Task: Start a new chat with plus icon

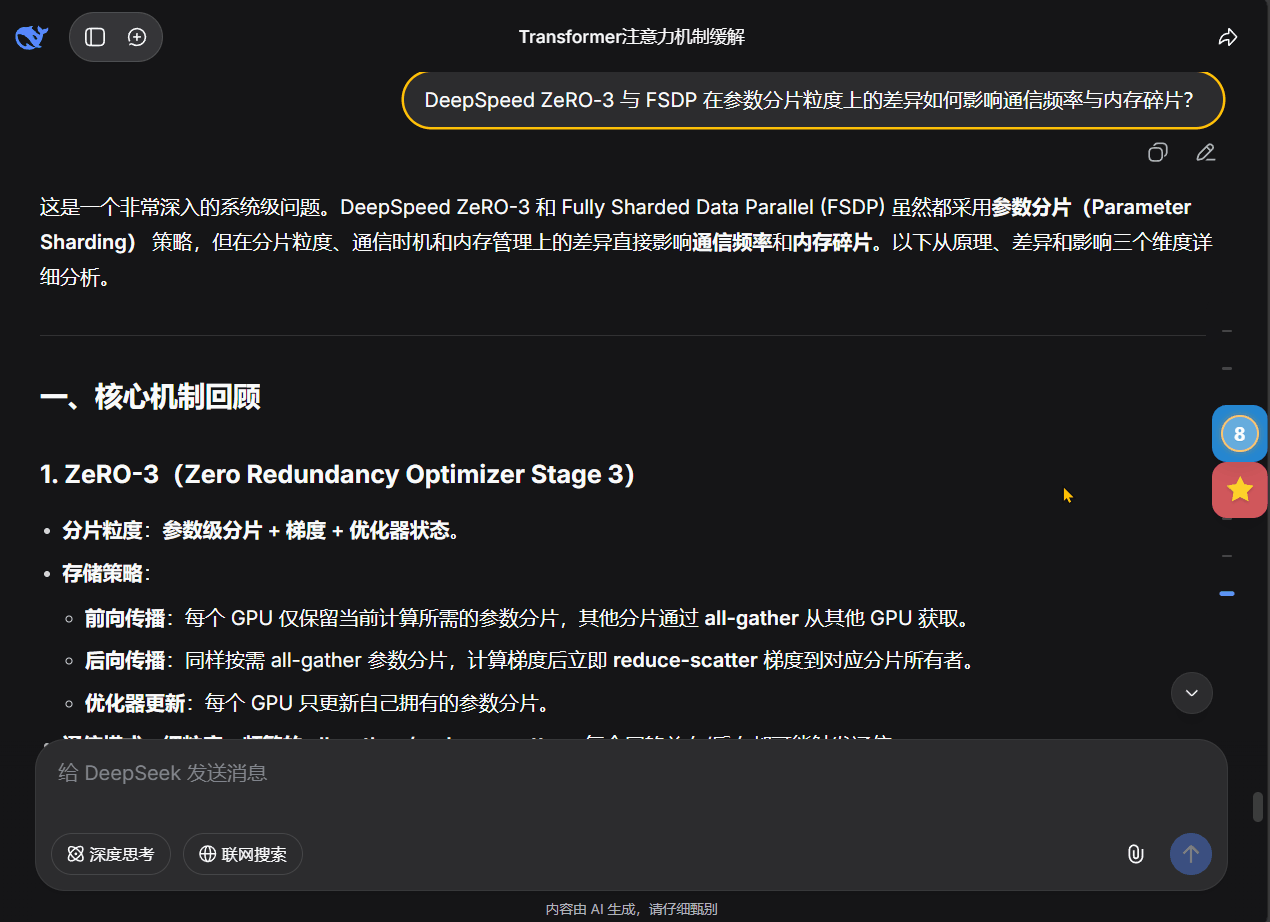Action: [137, 37]
